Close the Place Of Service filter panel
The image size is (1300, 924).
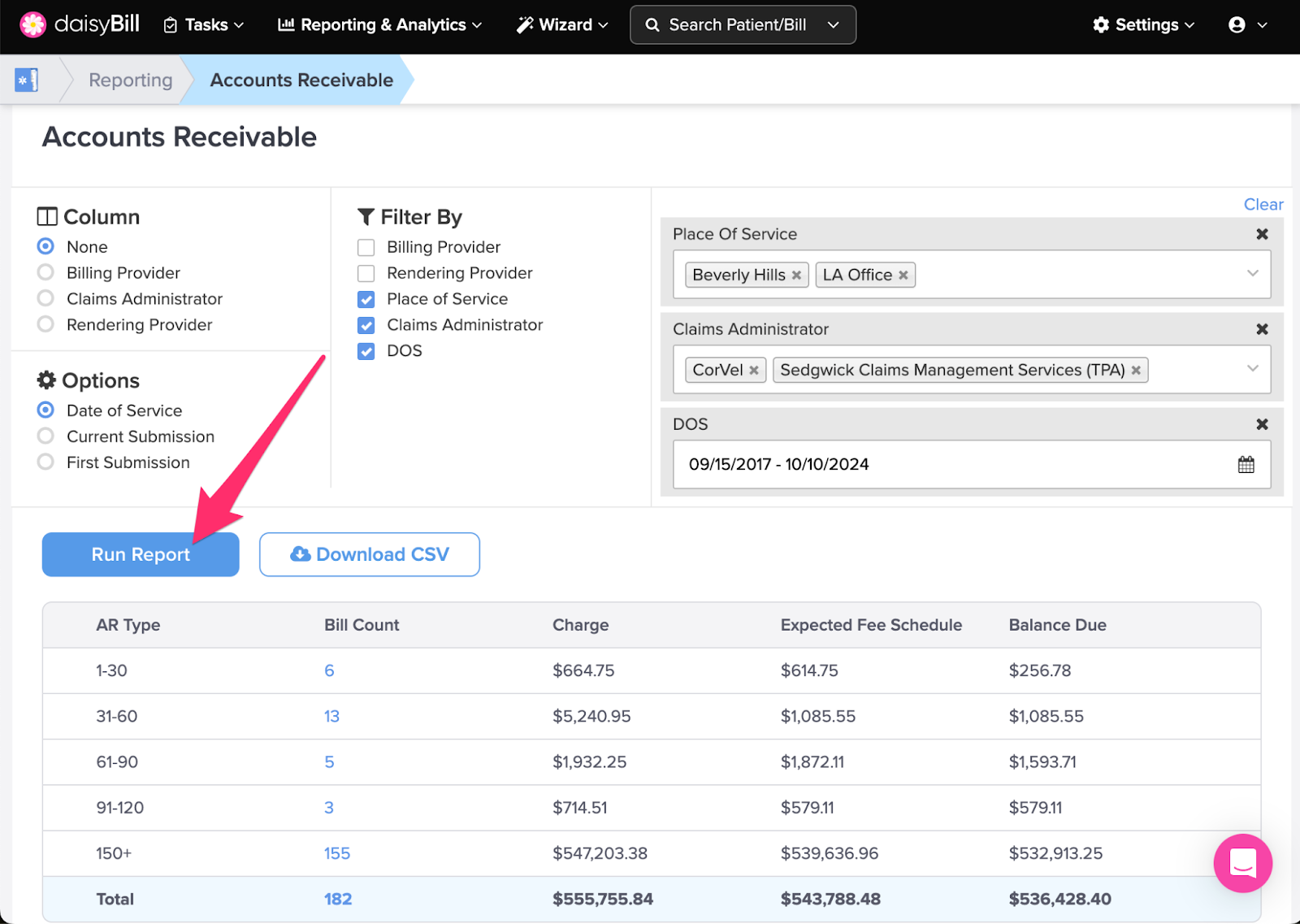click(1262, 234)
